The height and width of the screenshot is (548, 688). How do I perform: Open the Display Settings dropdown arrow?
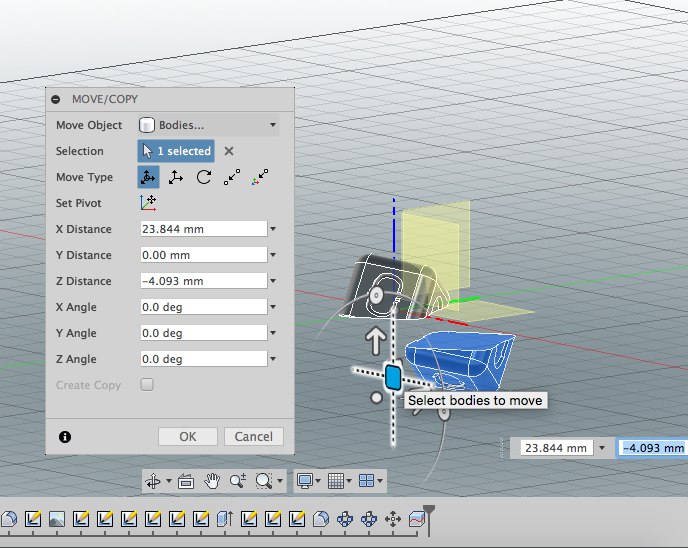(318, 481)
